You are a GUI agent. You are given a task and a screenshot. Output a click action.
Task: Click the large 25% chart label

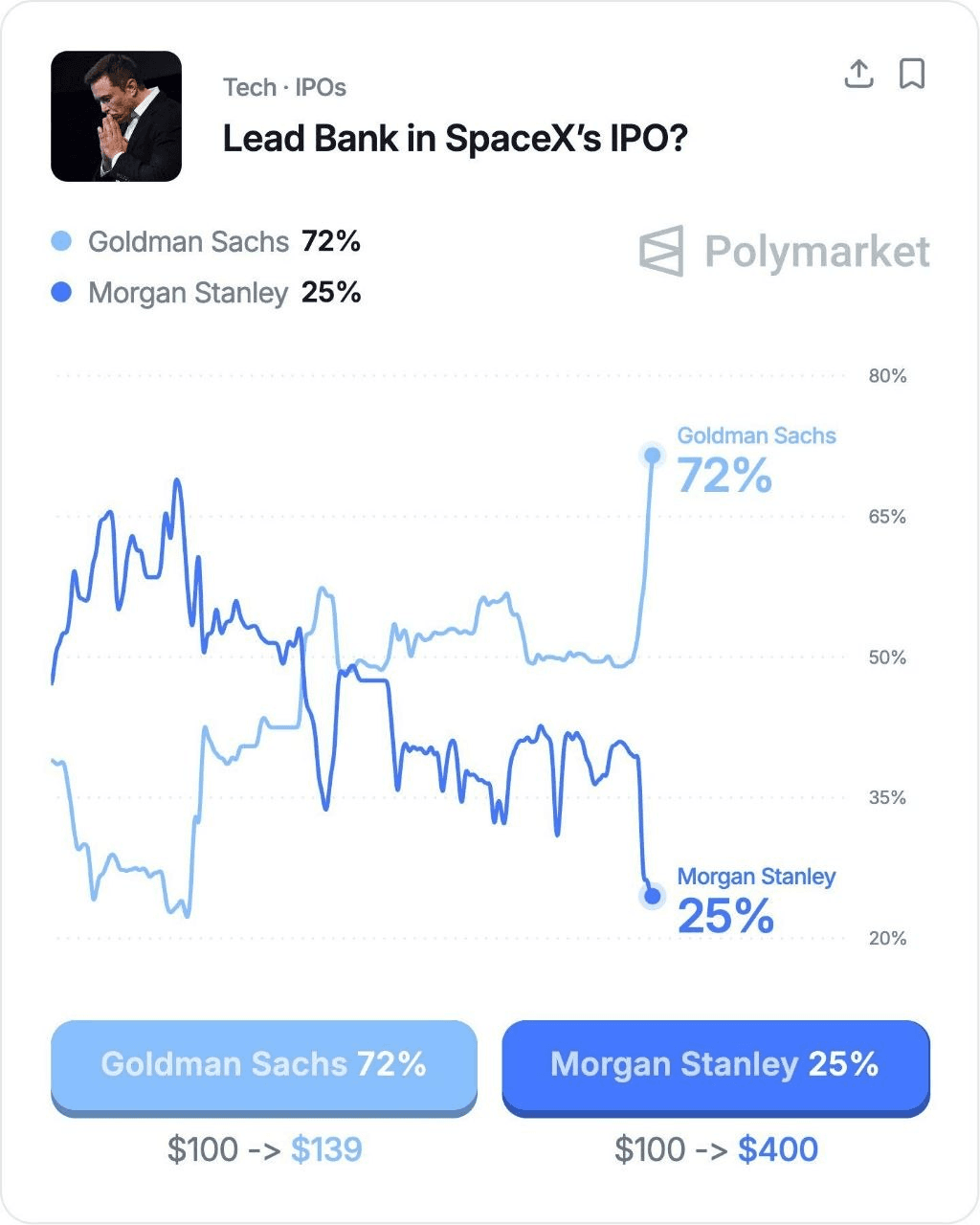(x=725, y=917)
